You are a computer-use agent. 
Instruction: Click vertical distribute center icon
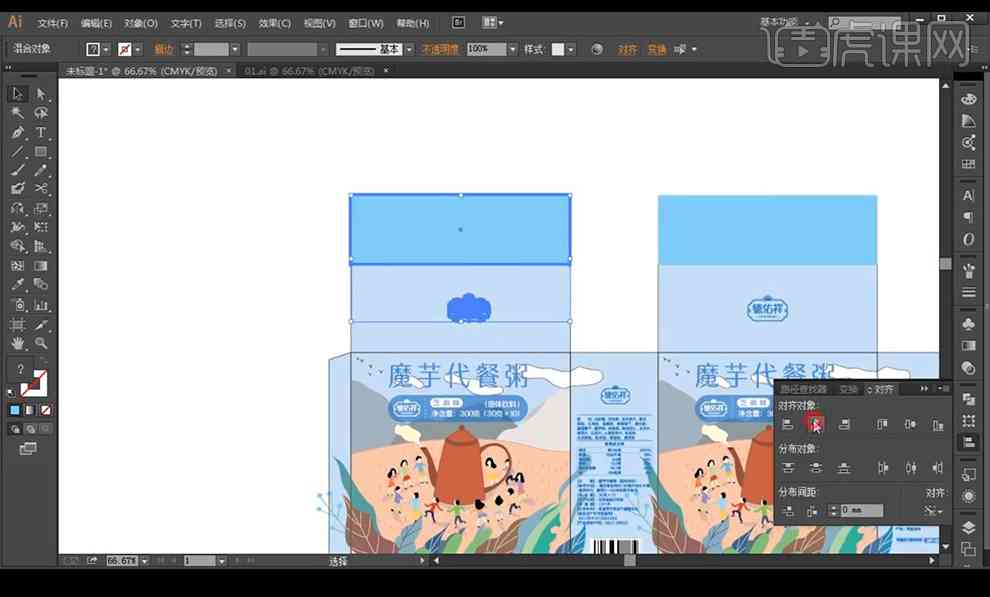(x=816, y=468)
